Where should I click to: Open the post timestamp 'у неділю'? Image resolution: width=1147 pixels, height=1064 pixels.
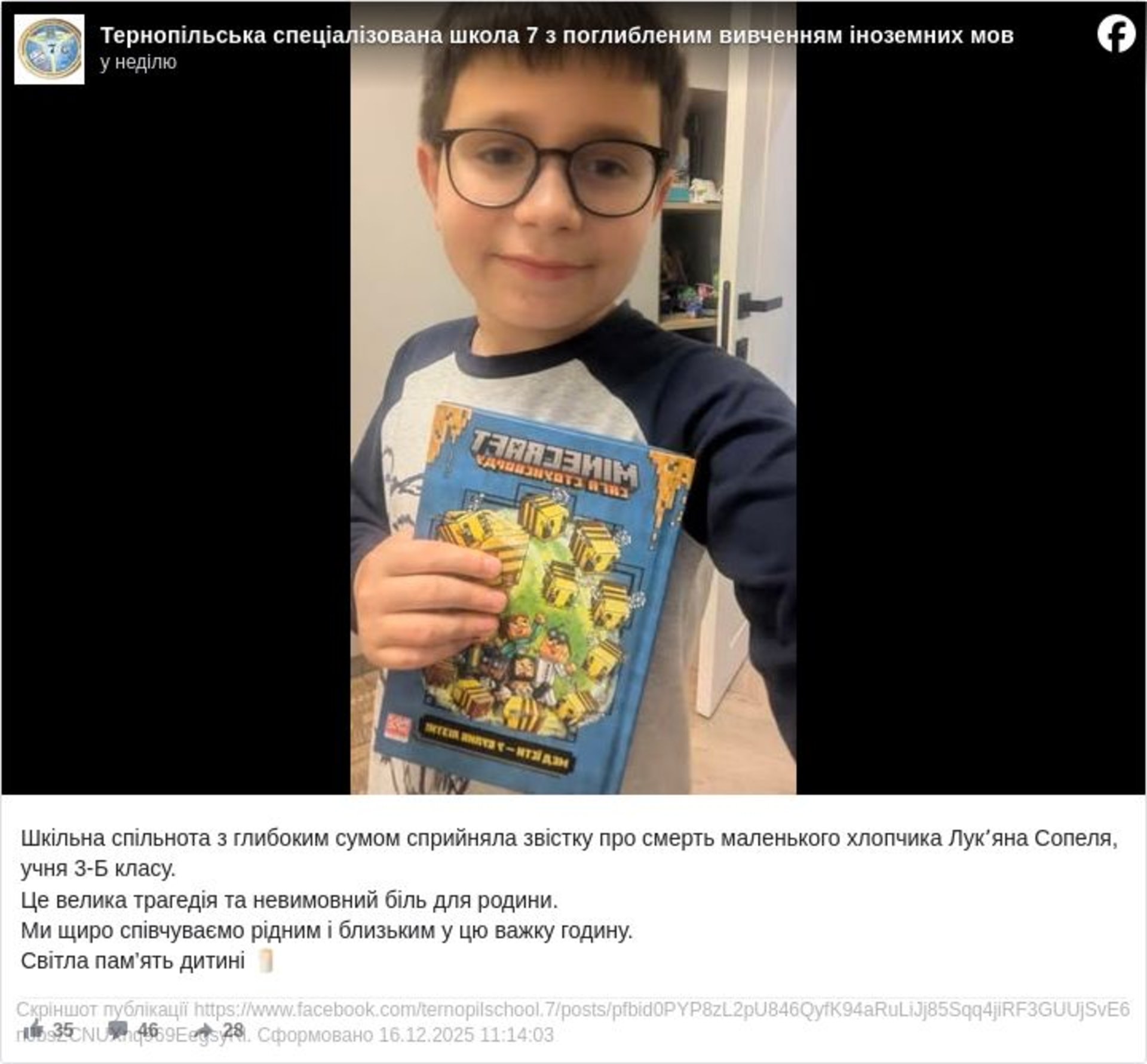[138, 62]
